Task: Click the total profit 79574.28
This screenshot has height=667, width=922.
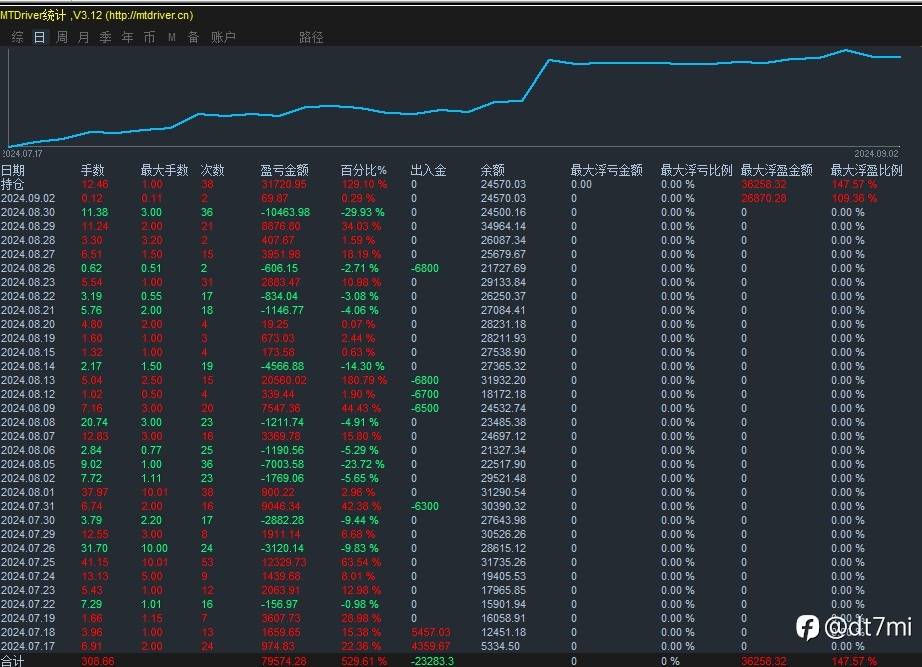Action: tap(284, 661)
